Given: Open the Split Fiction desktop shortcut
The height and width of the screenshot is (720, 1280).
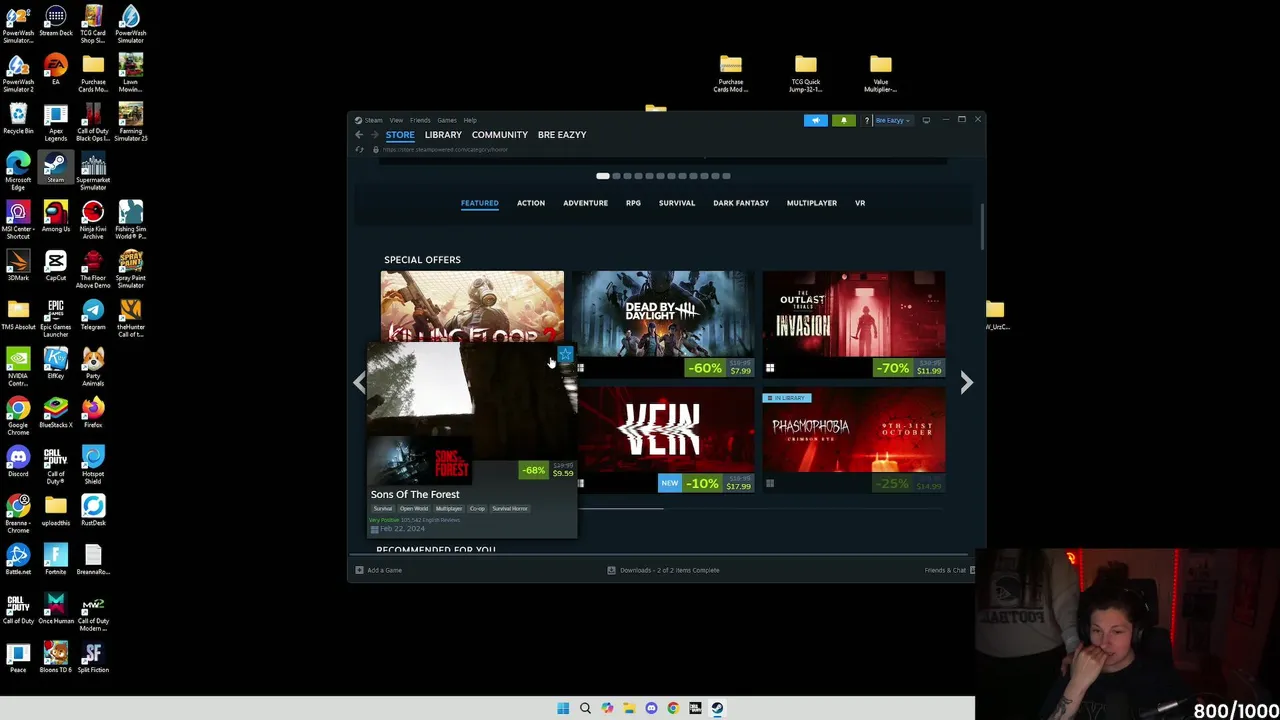Looking at the screenshot, I should (93, 658).
